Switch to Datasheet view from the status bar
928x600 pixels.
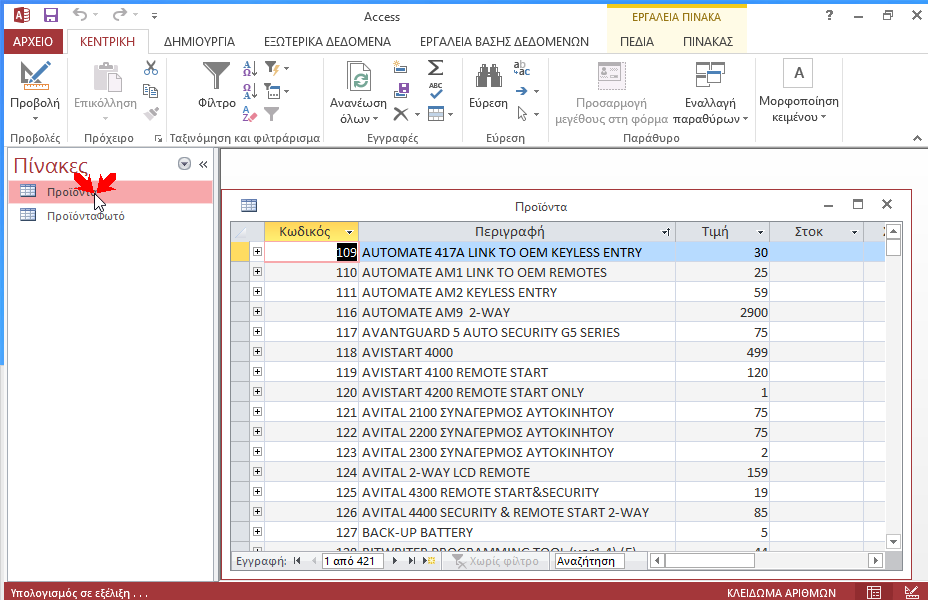click(874, 592)
